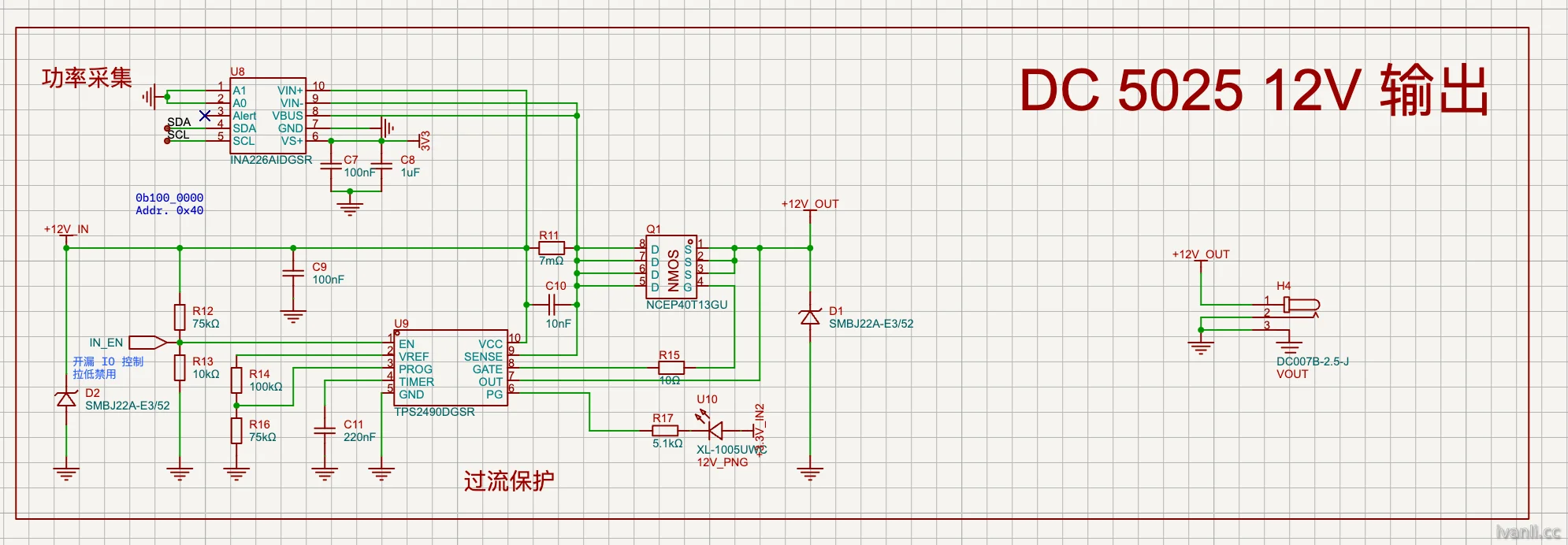Viewport: 1568px width, 545px height.
Task: Click the +12V_OUT label above D1
Action: click(810, 204)
